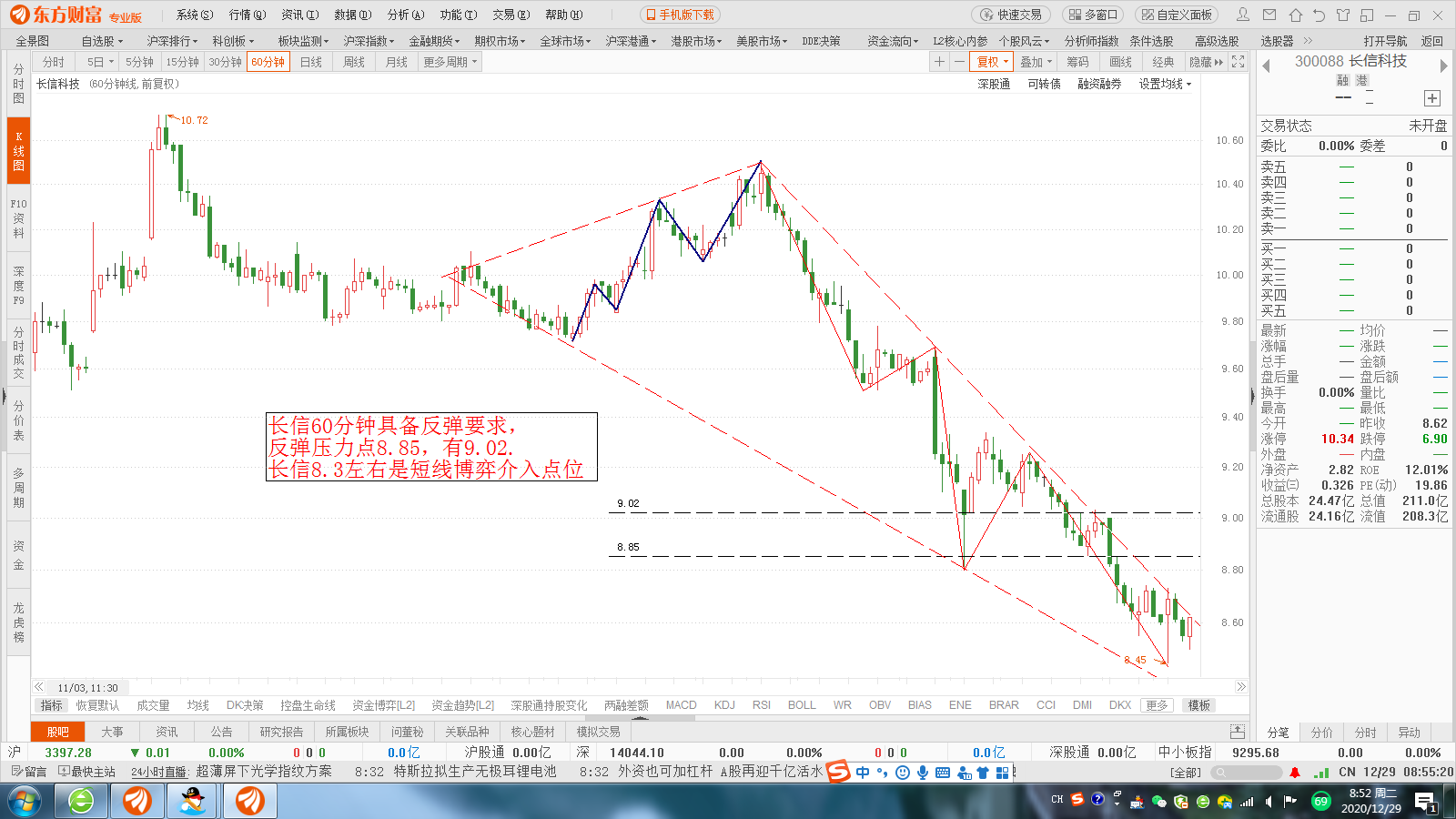Open Sogou soft keyboard icon

(943, 773)
